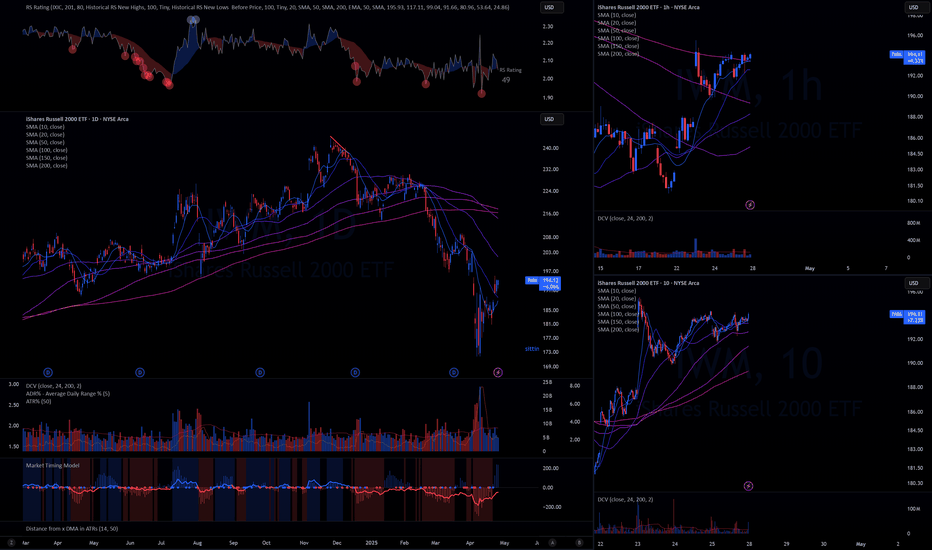Click '240.00' on the daily price axis
The width and height of the screenshot is (932, 550).
click(550, 148)
